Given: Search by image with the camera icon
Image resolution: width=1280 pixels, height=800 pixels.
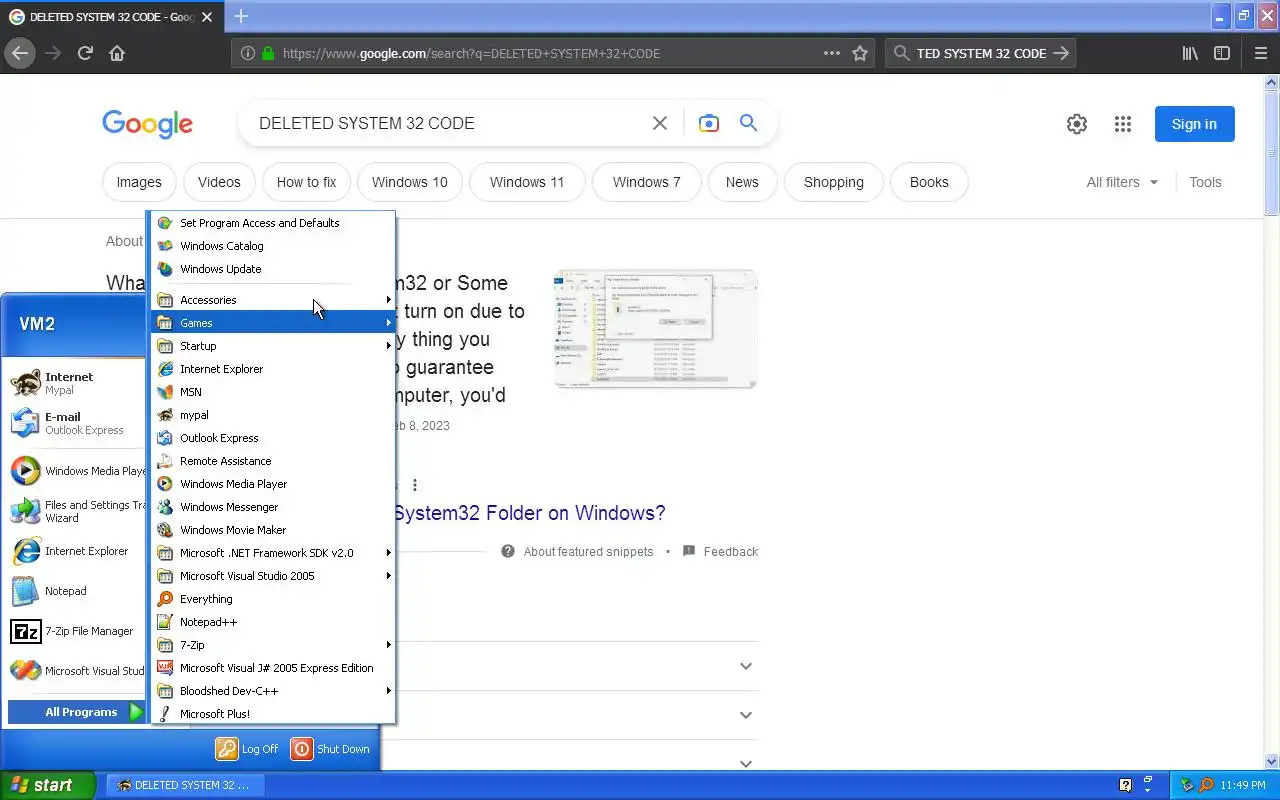Looking at the screenshot, I should pyautogui.click(x=708, y=123).
